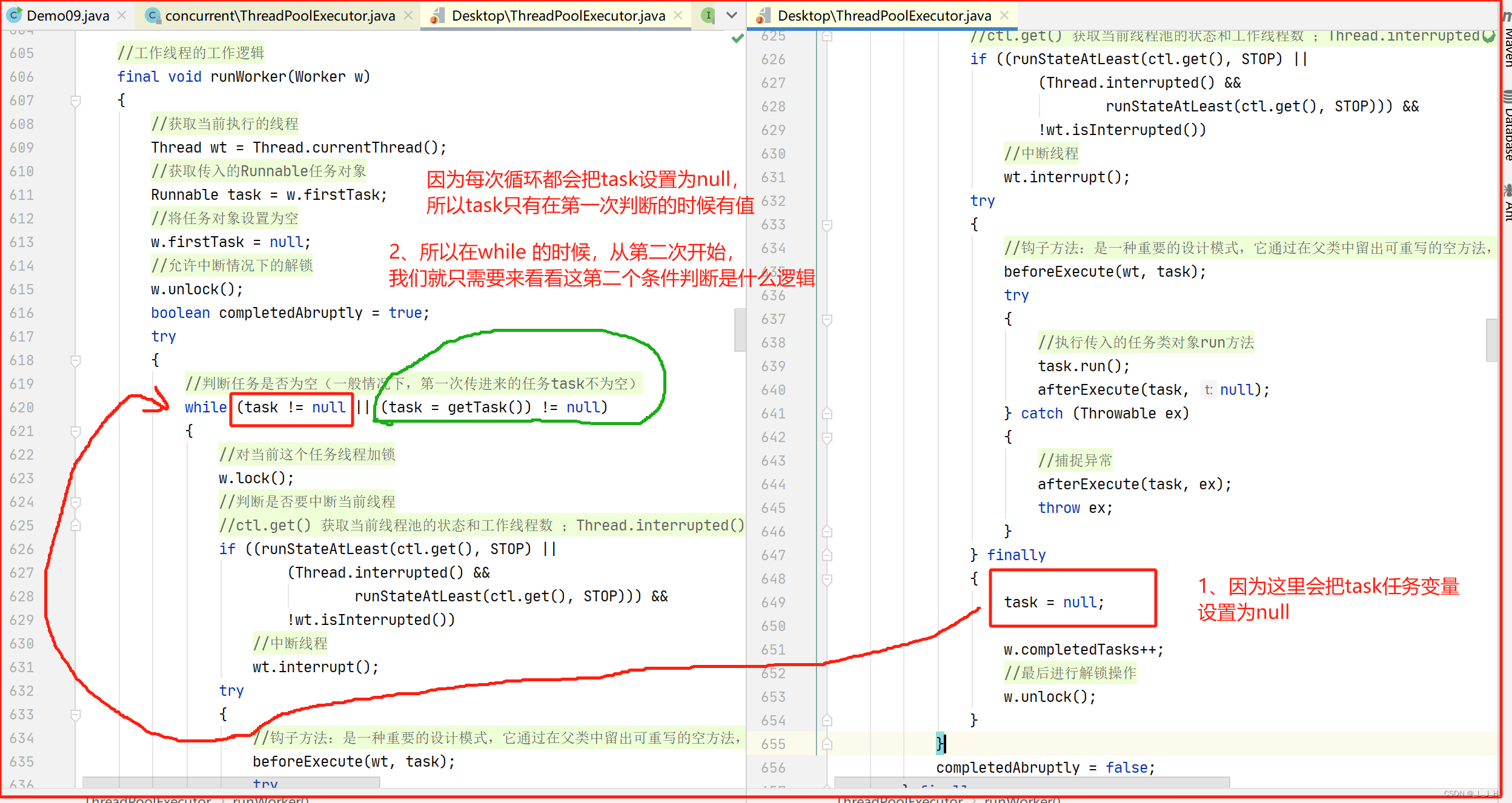1512x803 pixels.
Task: Click 'task.run();' in right editor
Action: pos(1084,366)
